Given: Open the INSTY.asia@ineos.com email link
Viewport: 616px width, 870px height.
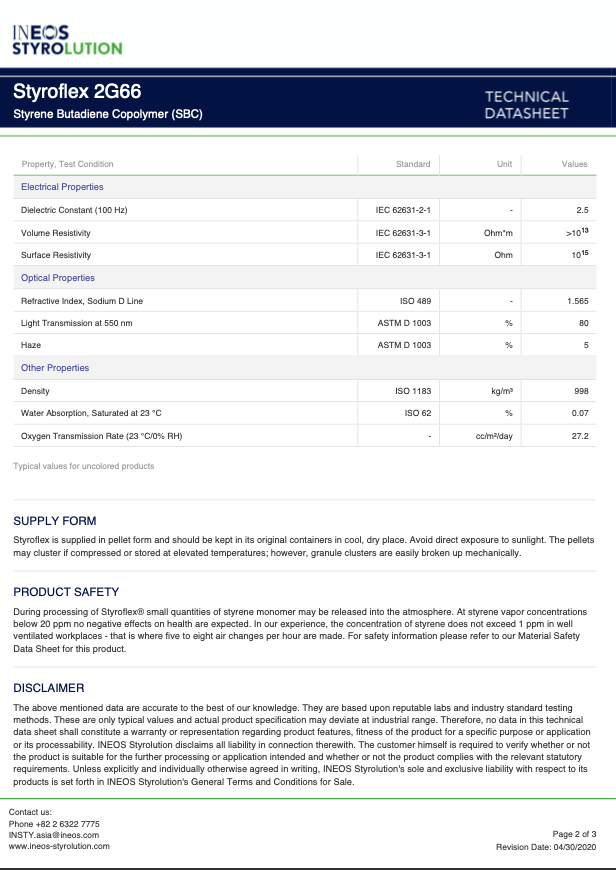Looking at the screenshot, I should point(53,834).
